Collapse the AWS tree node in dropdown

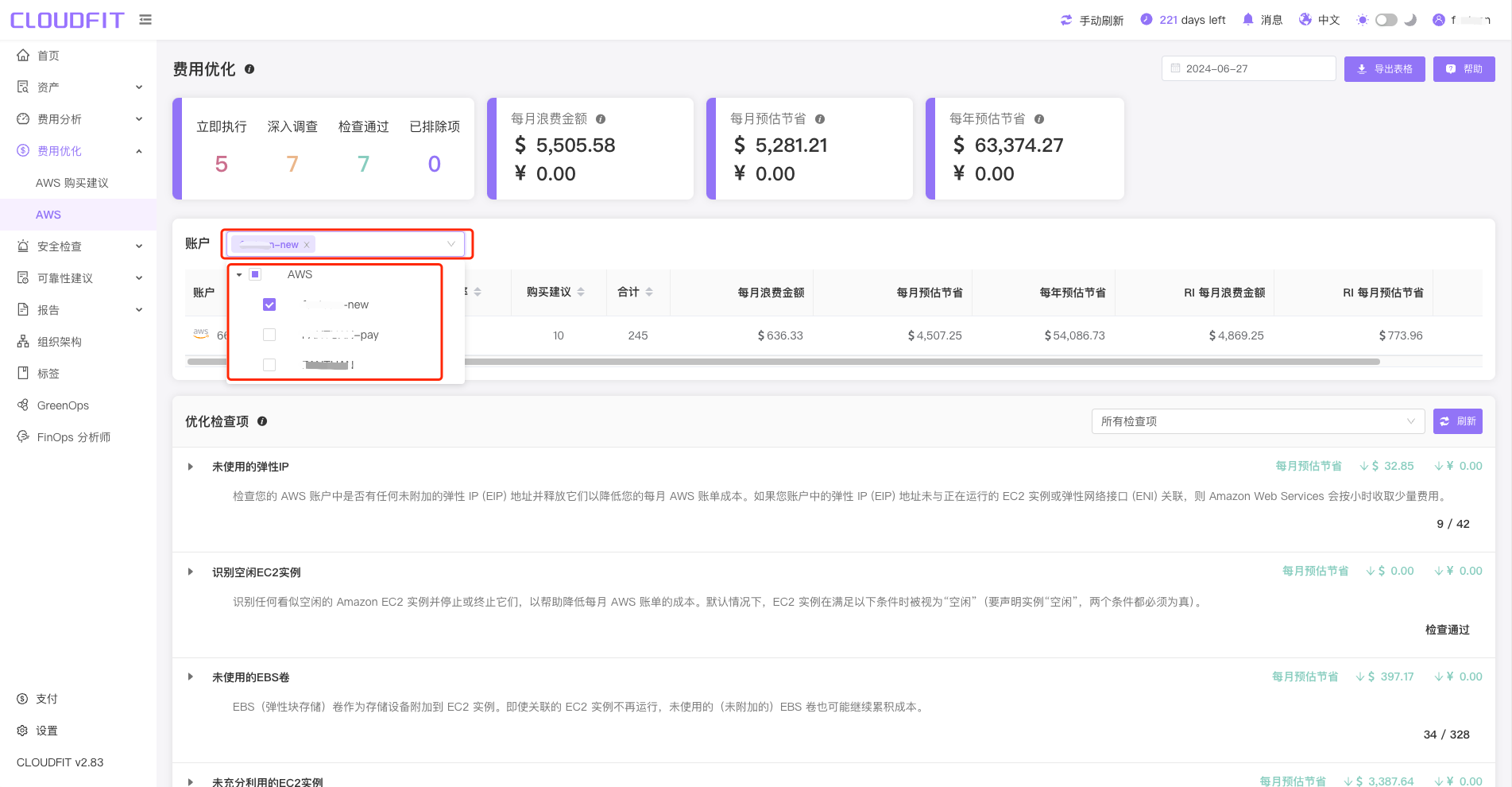pos(239,274)
